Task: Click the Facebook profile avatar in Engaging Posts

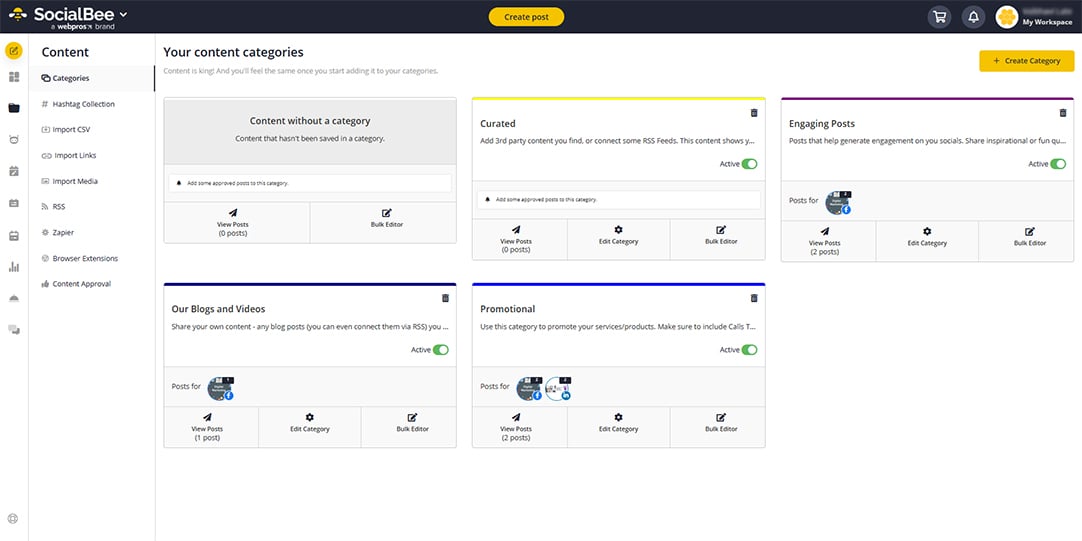Action: (x=838, y=202)
